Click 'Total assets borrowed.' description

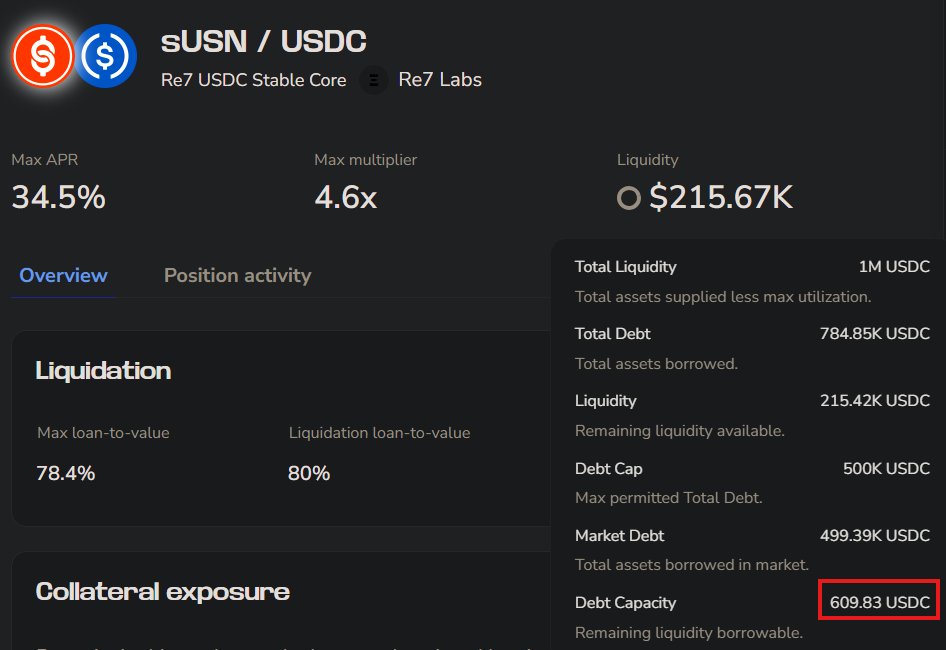click(x=656, y=364)
